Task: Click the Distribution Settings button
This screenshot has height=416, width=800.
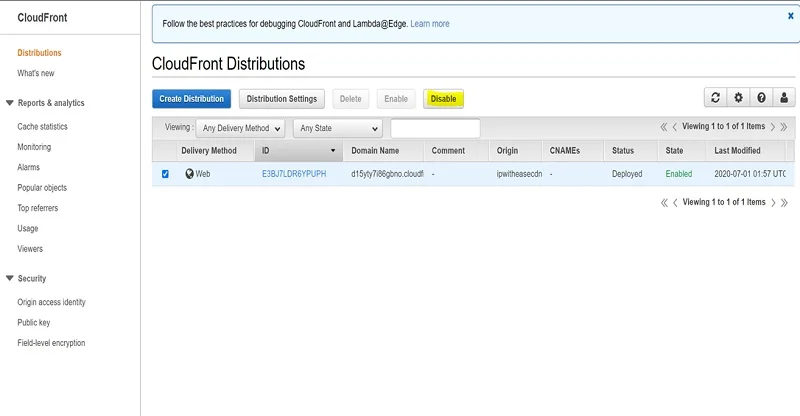Action: tap(282, 99)
